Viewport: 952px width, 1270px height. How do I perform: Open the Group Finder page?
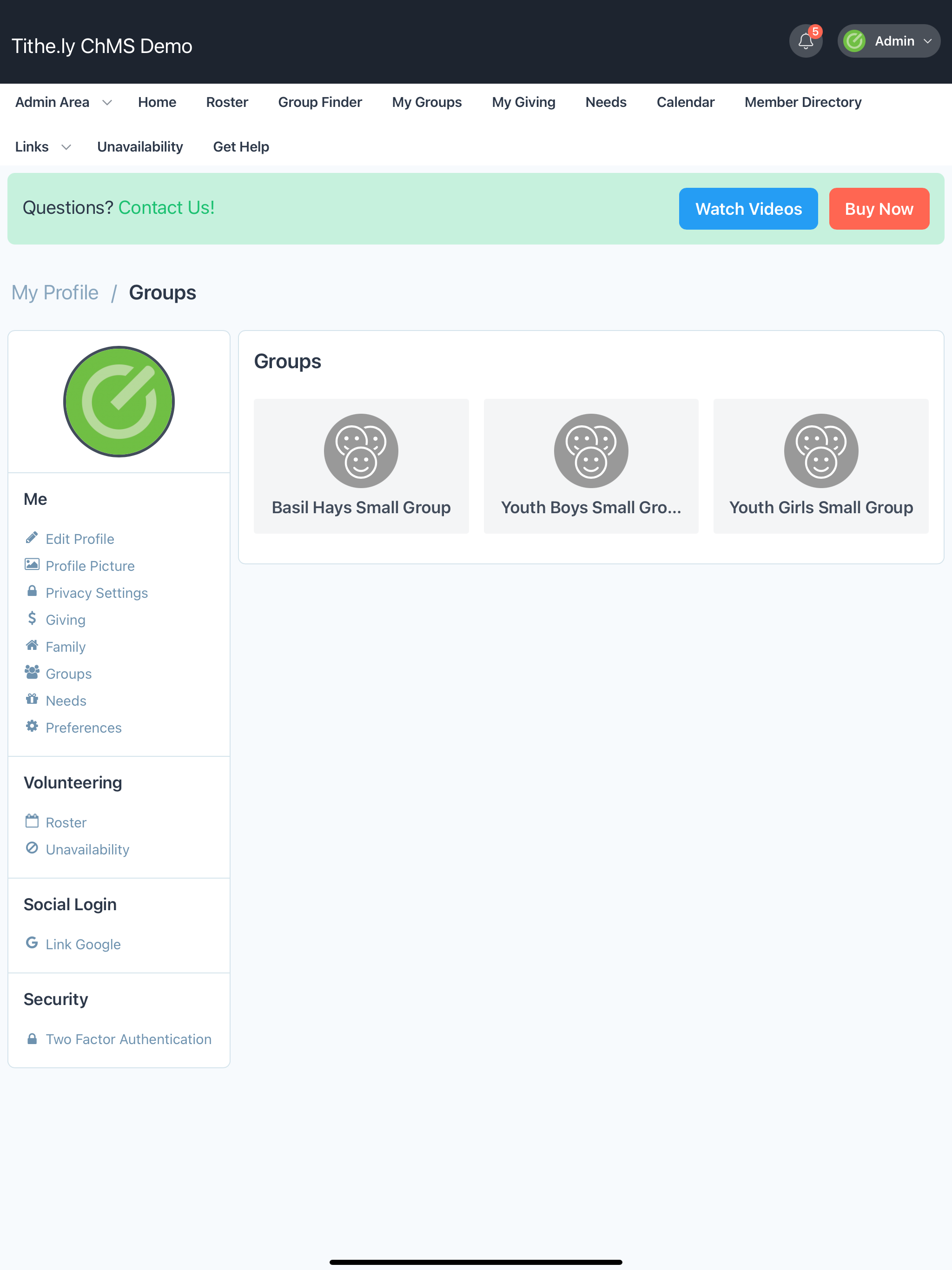320,102
